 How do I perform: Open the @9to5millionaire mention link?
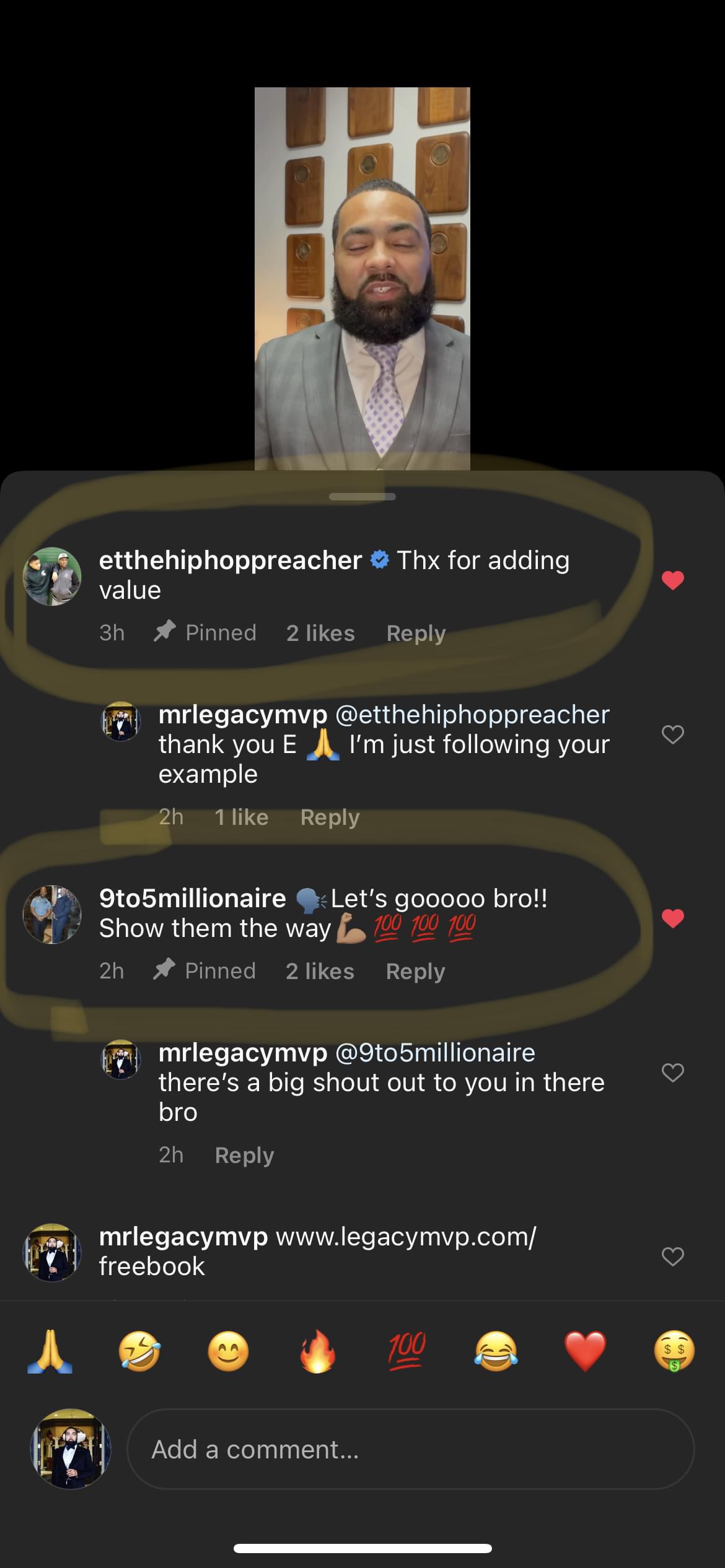435,1053
